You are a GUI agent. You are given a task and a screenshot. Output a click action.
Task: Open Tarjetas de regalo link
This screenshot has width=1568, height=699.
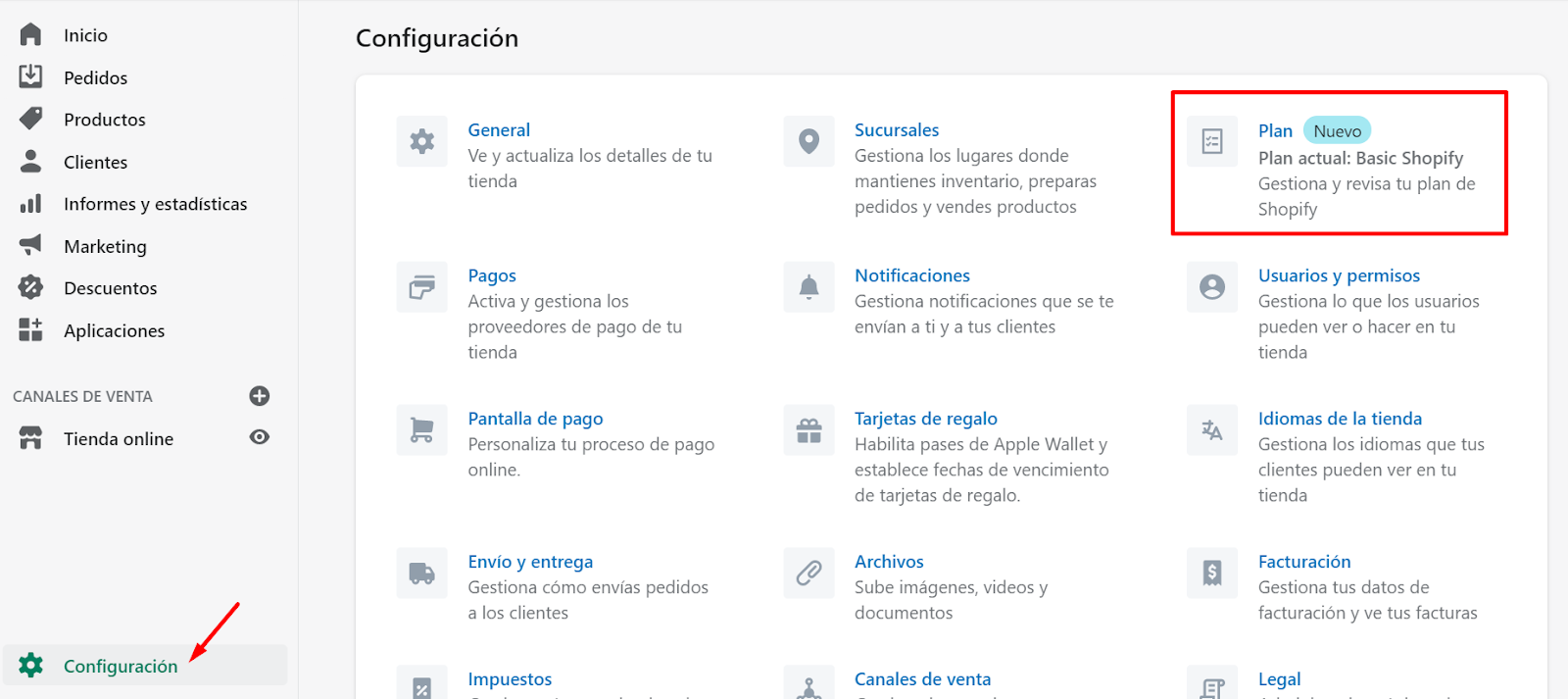tap(926, 419)
